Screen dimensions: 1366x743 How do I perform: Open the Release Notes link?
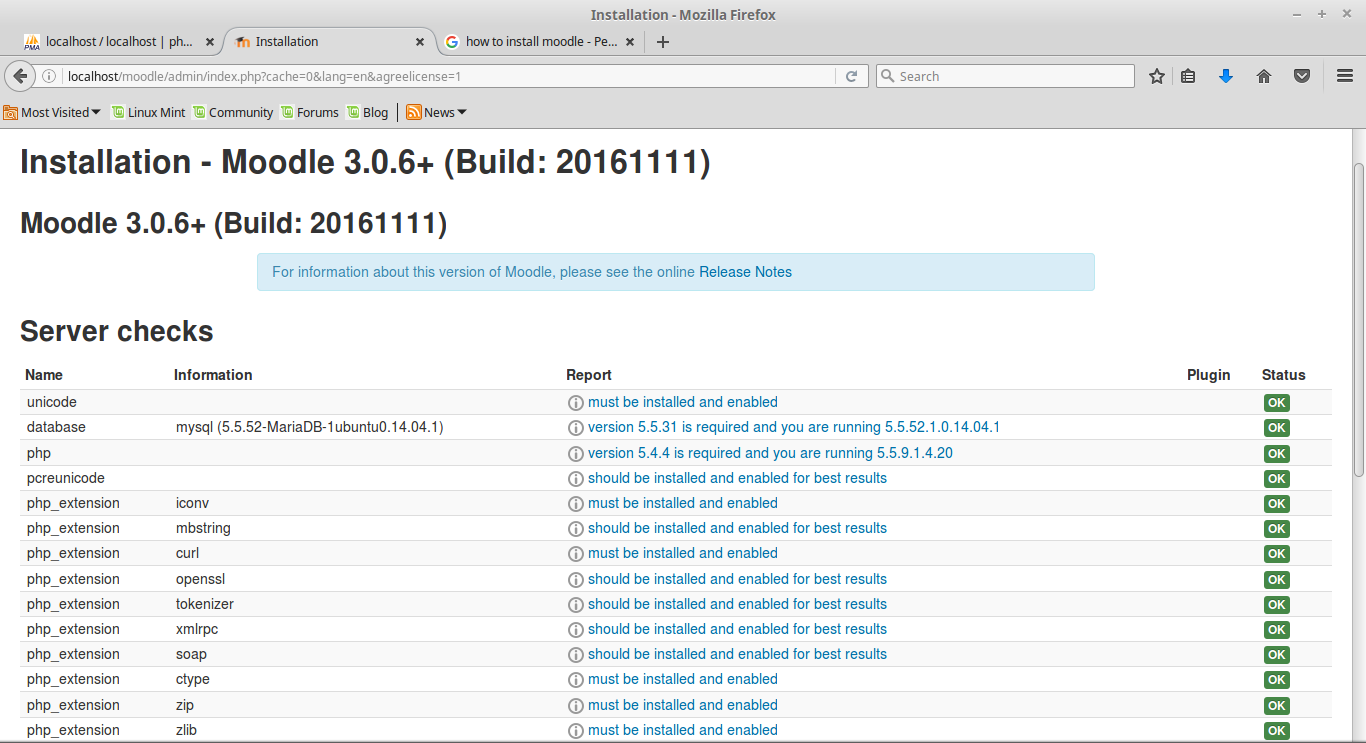click(745, 272)
